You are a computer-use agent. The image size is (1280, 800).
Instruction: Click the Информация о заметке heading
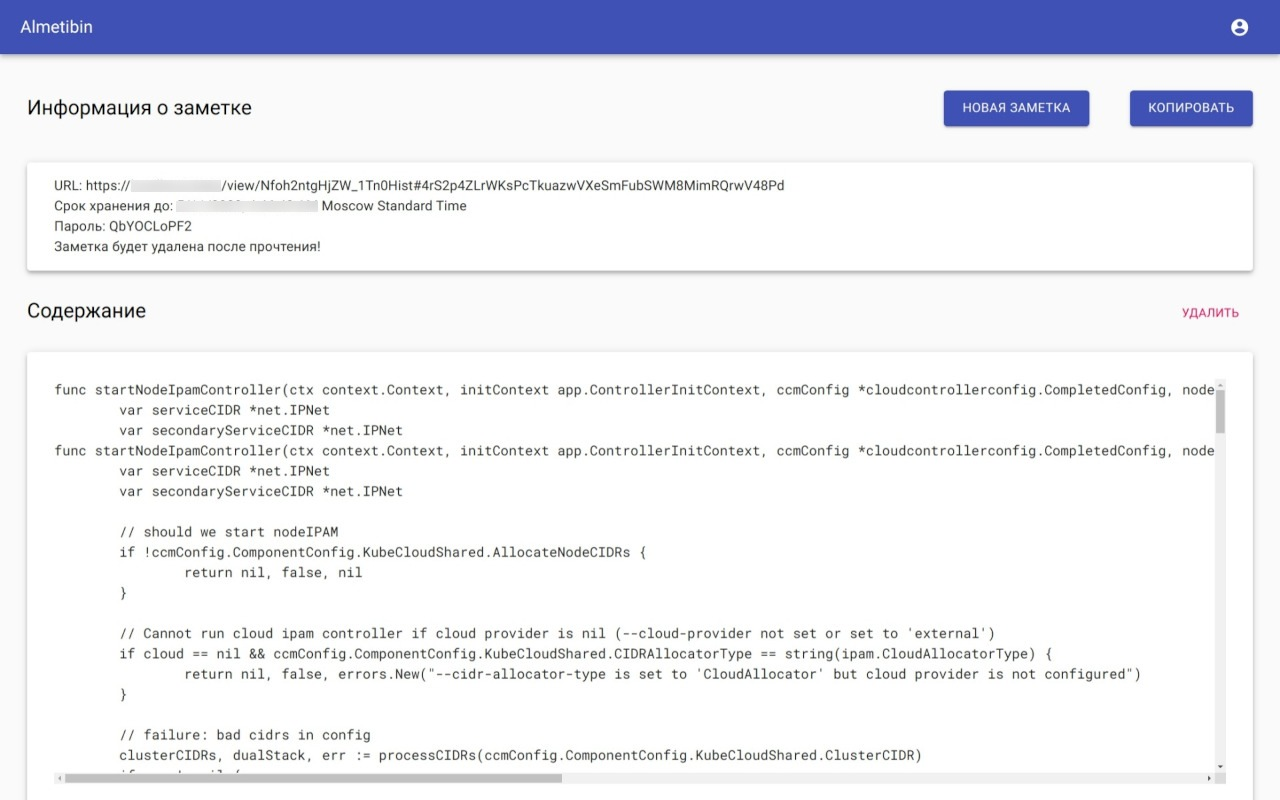click(x=139, y=108)
